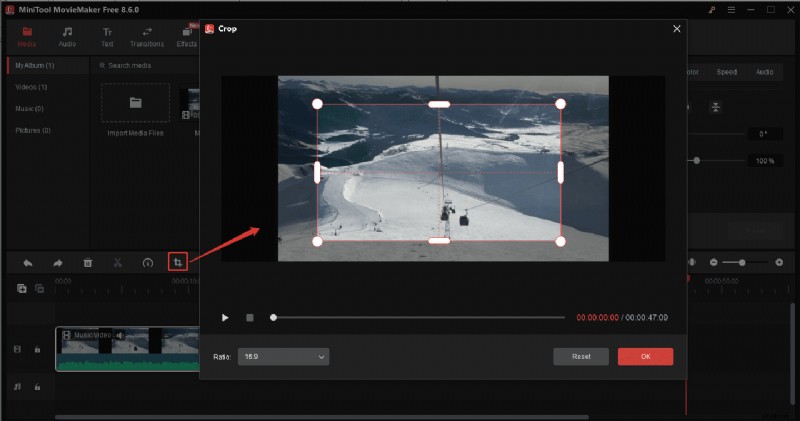Image resolution: width=800 pixels, height=421 pixels.
Task: Click the horizontal timeline scrollbar
Action: (x=321, y=417)
